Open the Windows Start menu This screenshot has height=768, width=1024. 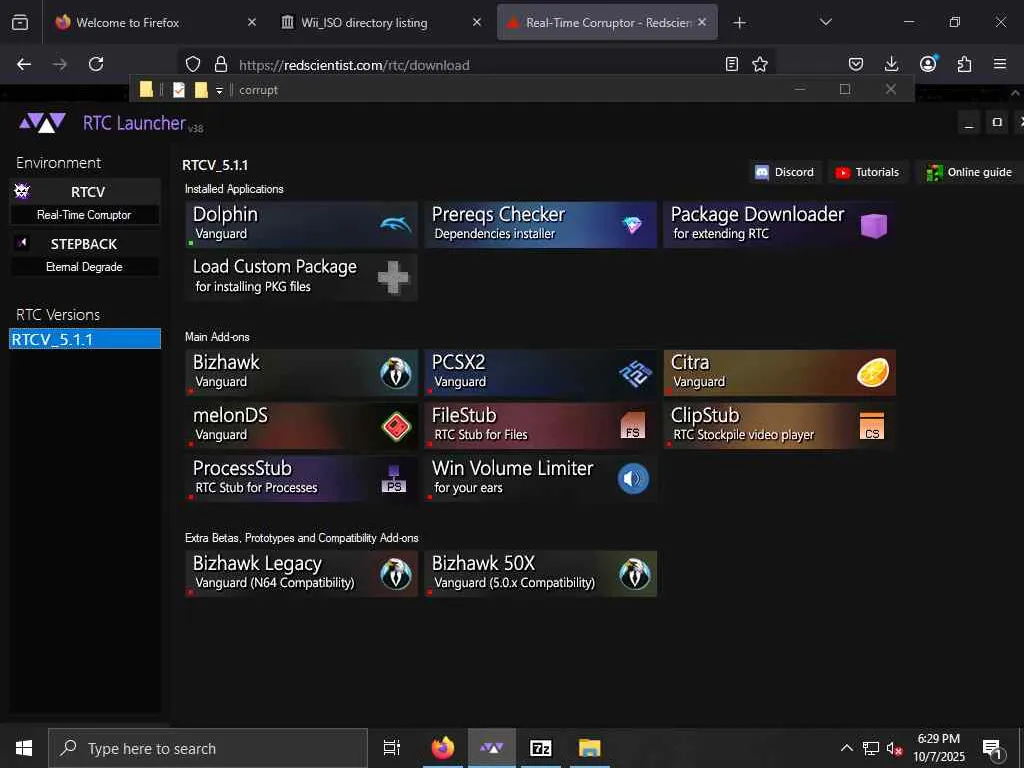pyautogui.click(x=24, y=748)
